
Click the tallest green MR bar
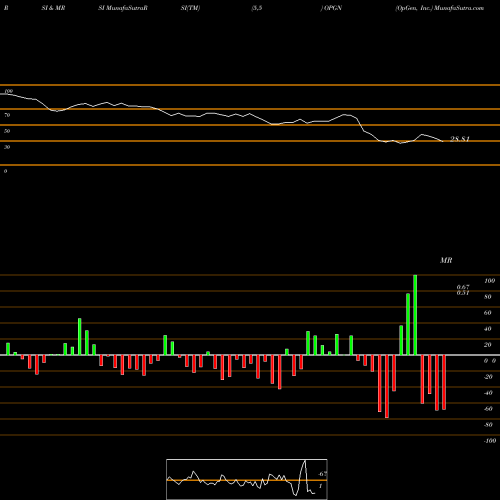coord(415,315)
